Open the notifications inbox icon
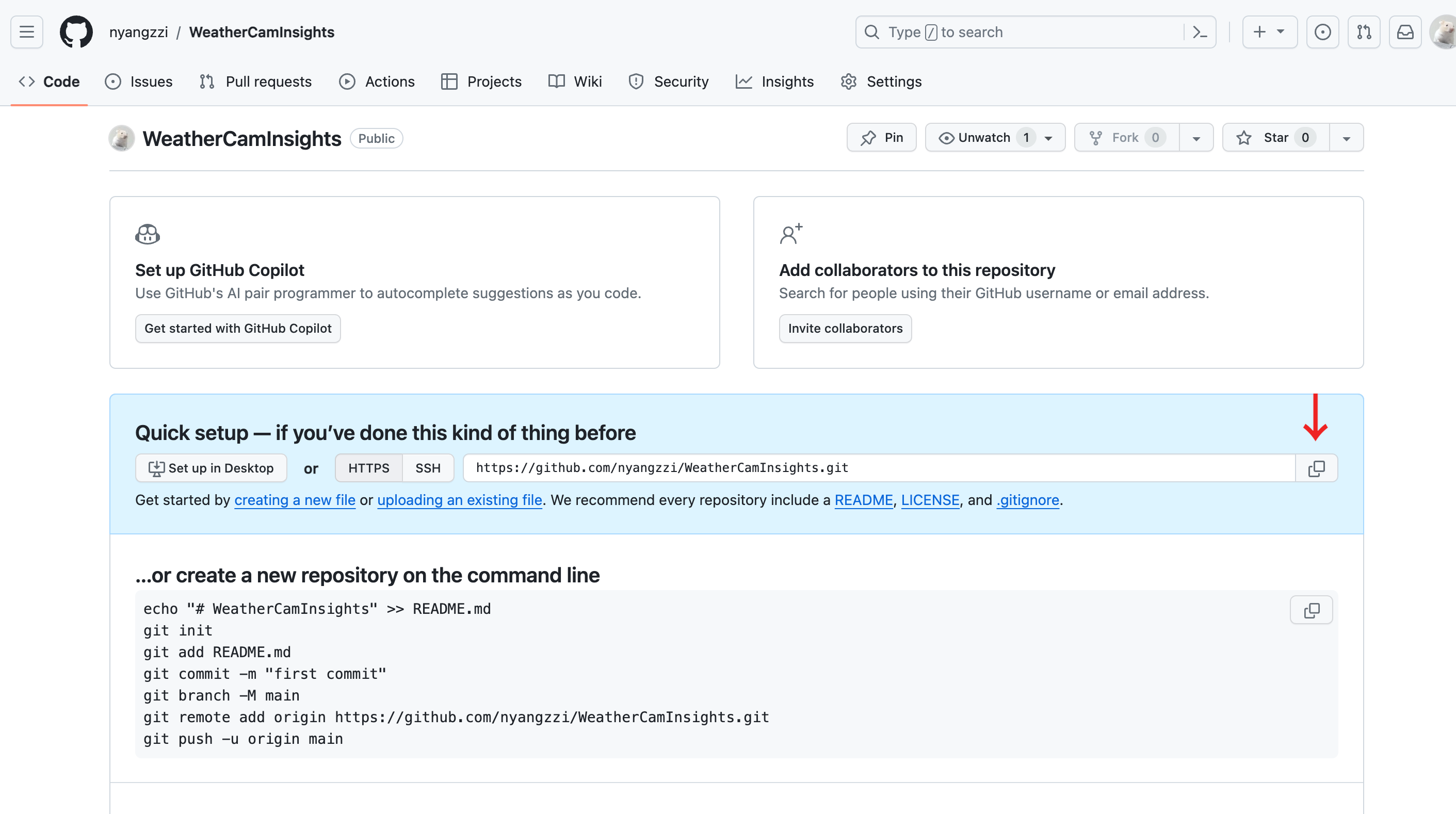Viewport: 1456px width, 814px height. pos(1405,32)
